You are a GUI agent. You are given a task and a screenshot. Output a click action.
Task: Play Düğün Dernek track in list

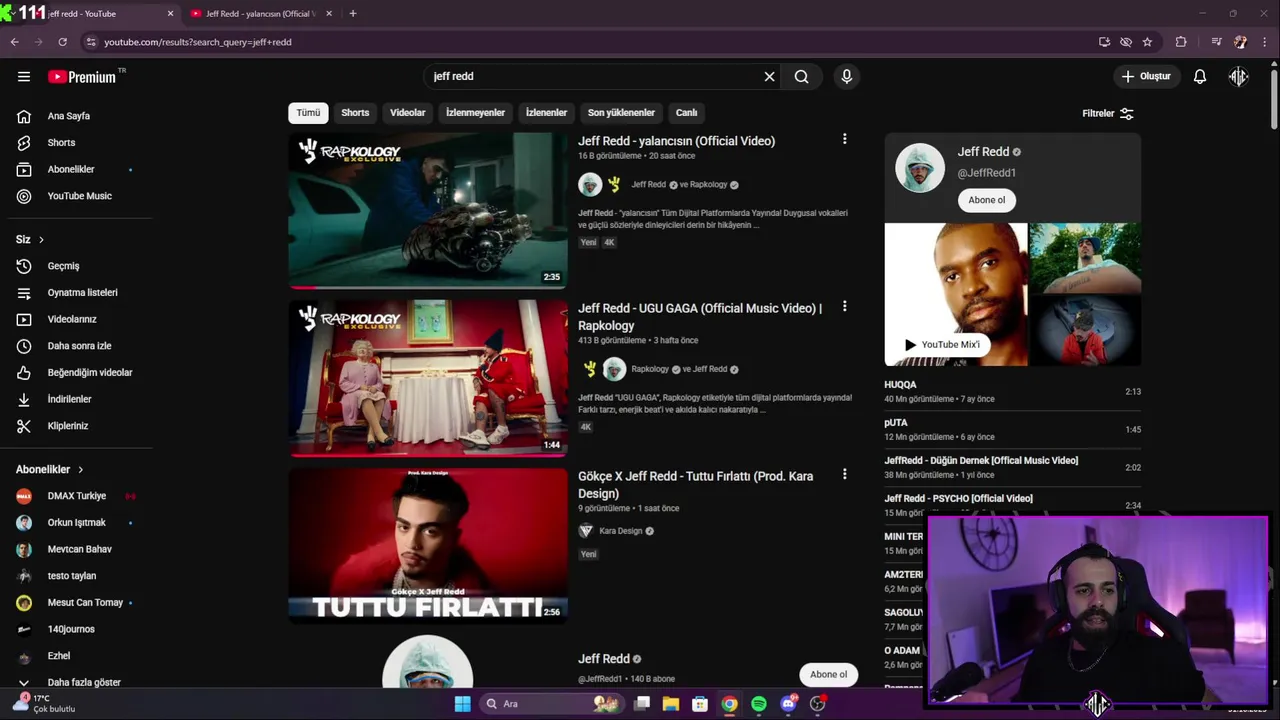(x=1012, y=467)
